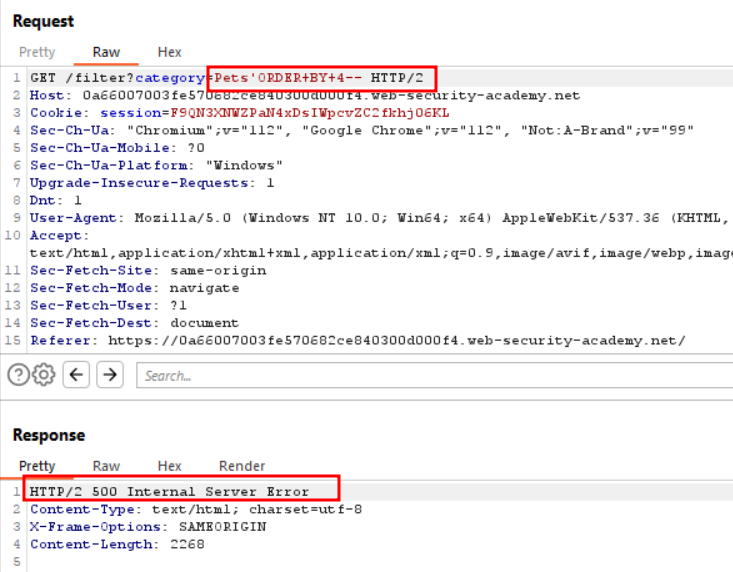Image resolution: width=733 pixels, height=572 pixels.
Task: Click the X-Frame-Options SAMEORIGIN line
Action: coord(148,527)
